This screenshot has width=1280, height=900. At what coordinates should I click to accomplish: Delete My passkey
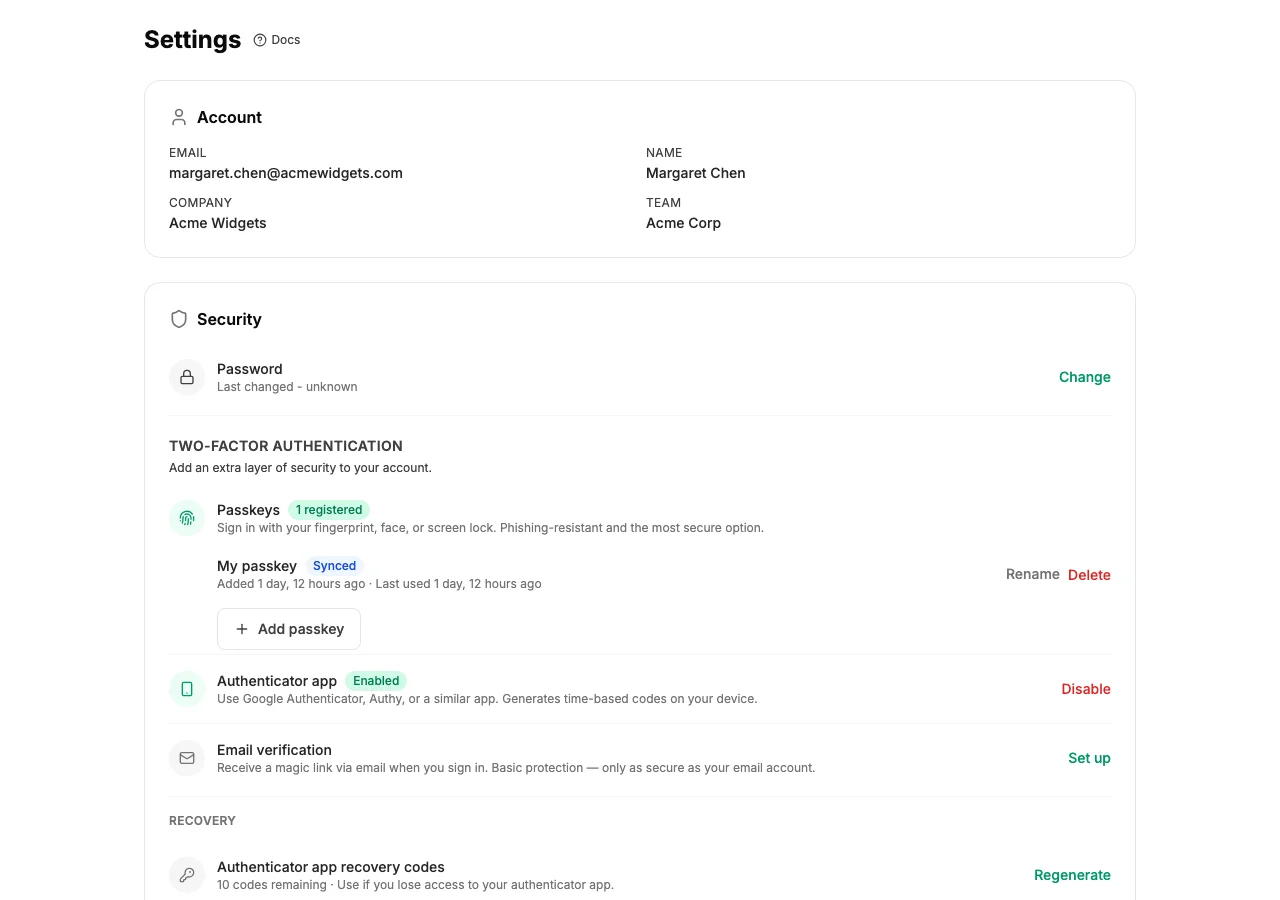pyautogui.click(x=1089, y=575)
